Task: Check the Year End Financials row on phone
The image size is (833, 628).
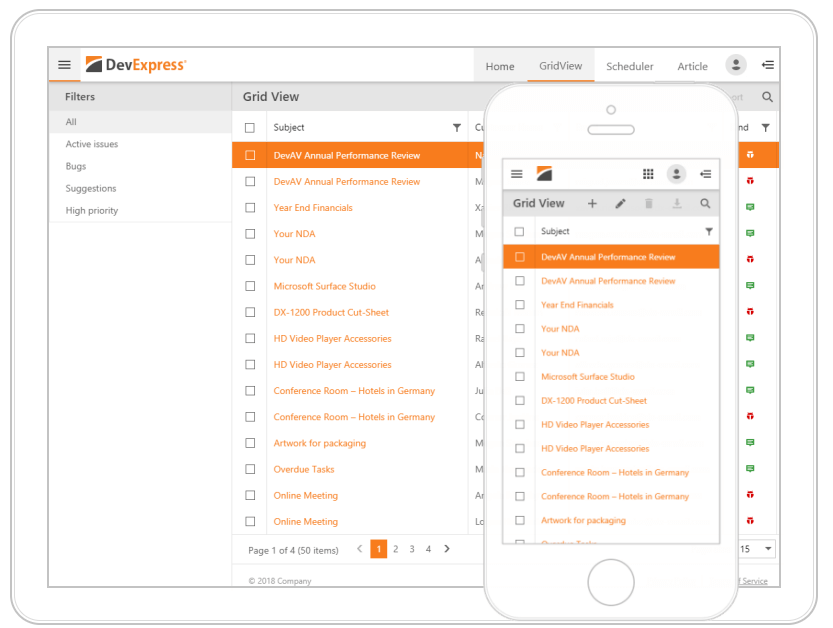Action: (x=520, y=304)
